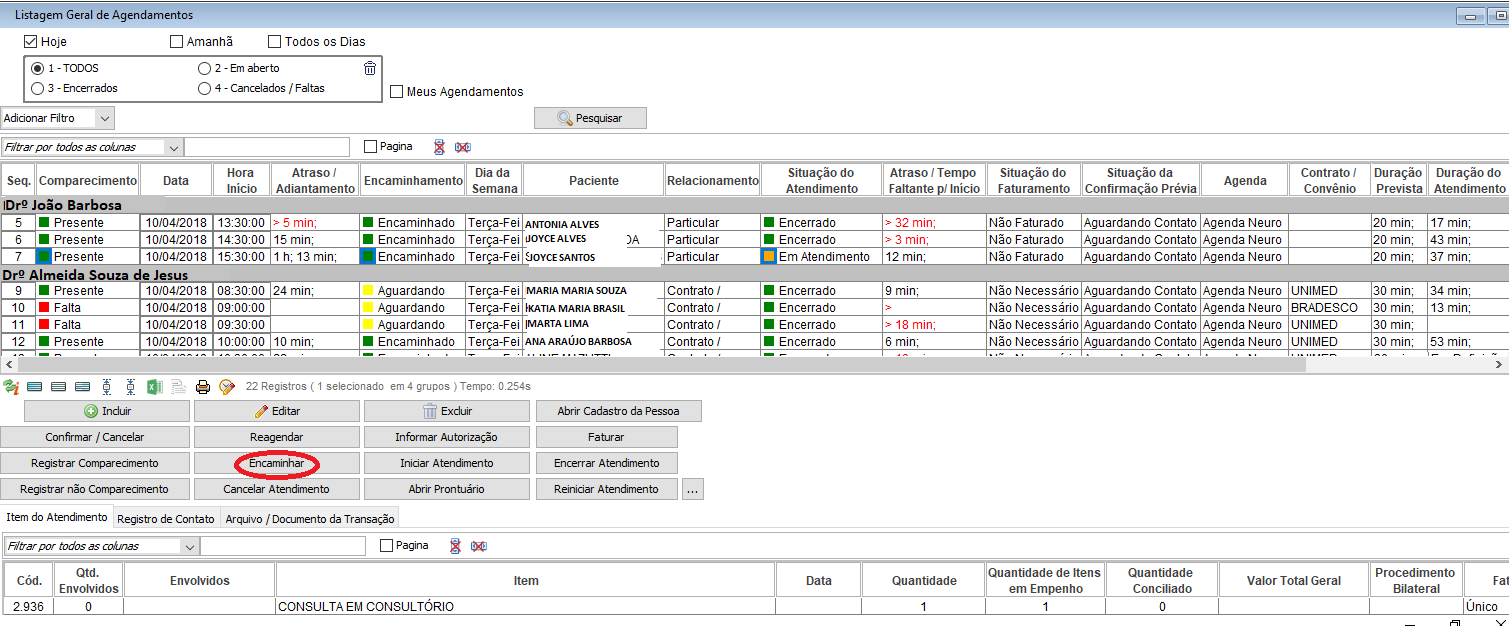Click the tag icon right of the printer
This screenshot has height=626, width=1509.
(x=227, y=387)
